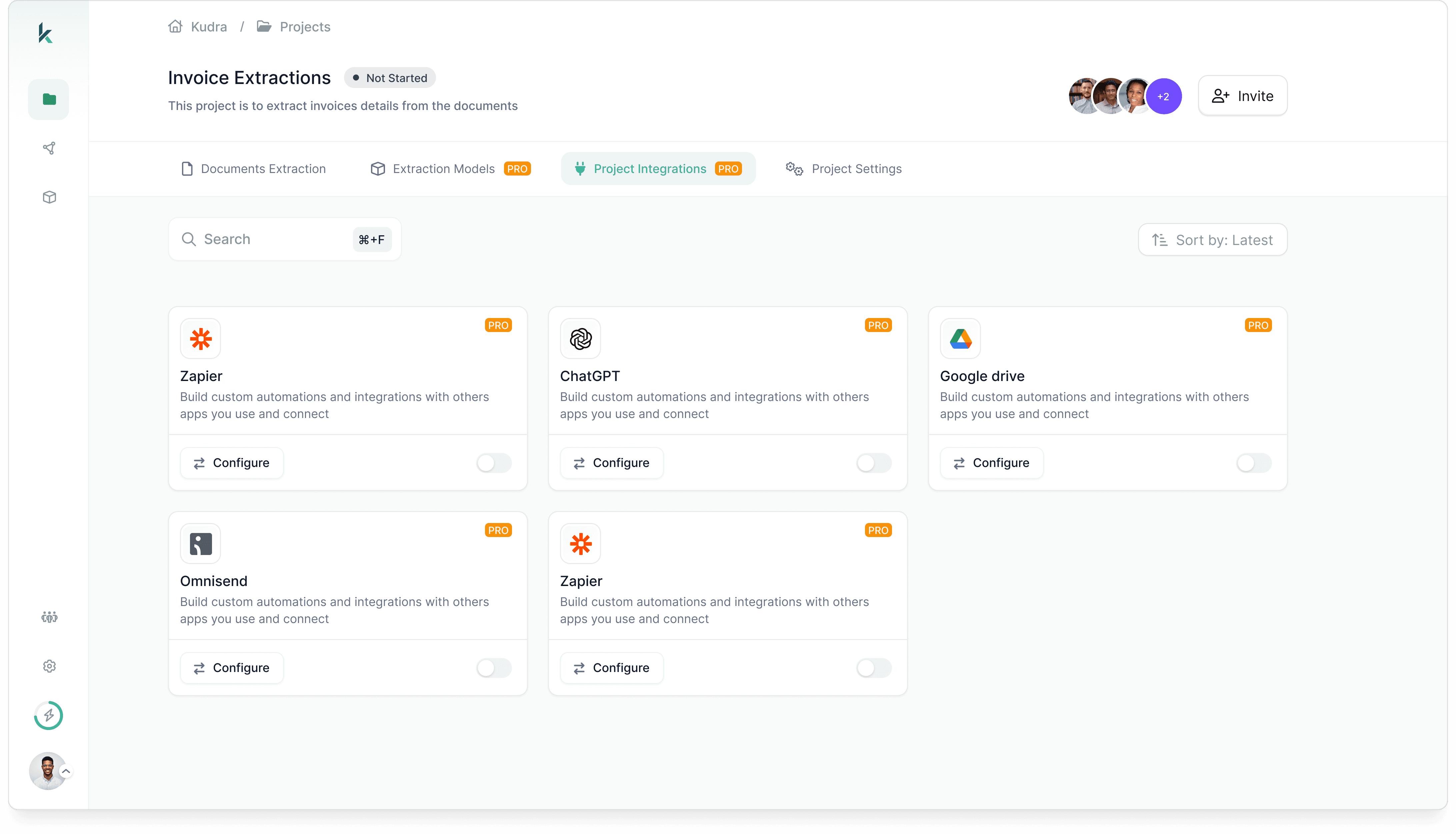Click the Google drive integration logo
Viewport: 1456px width, 834px height.
pos(960,339)
